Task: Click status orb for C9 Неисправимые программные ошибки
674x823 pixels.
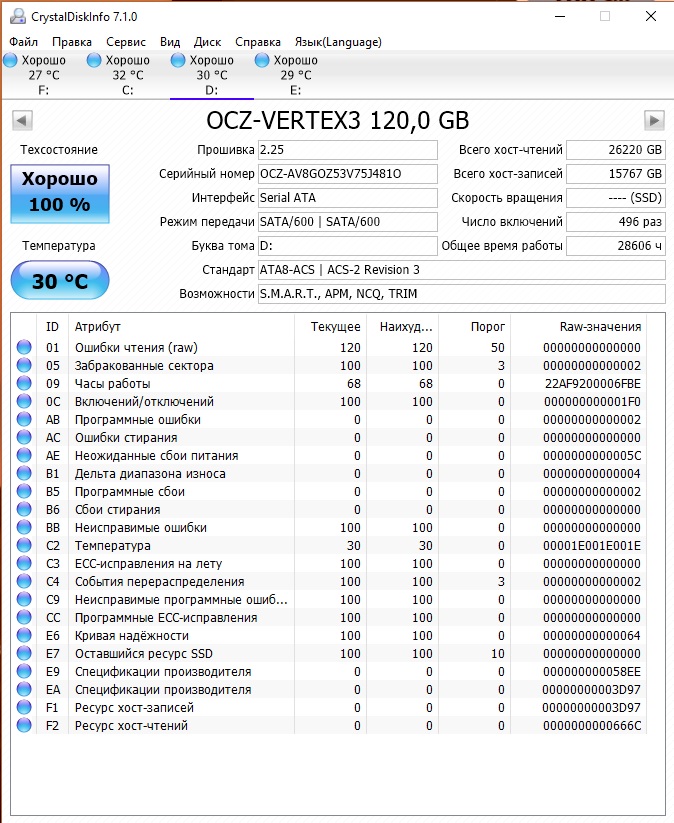Action: click(24, 599)
